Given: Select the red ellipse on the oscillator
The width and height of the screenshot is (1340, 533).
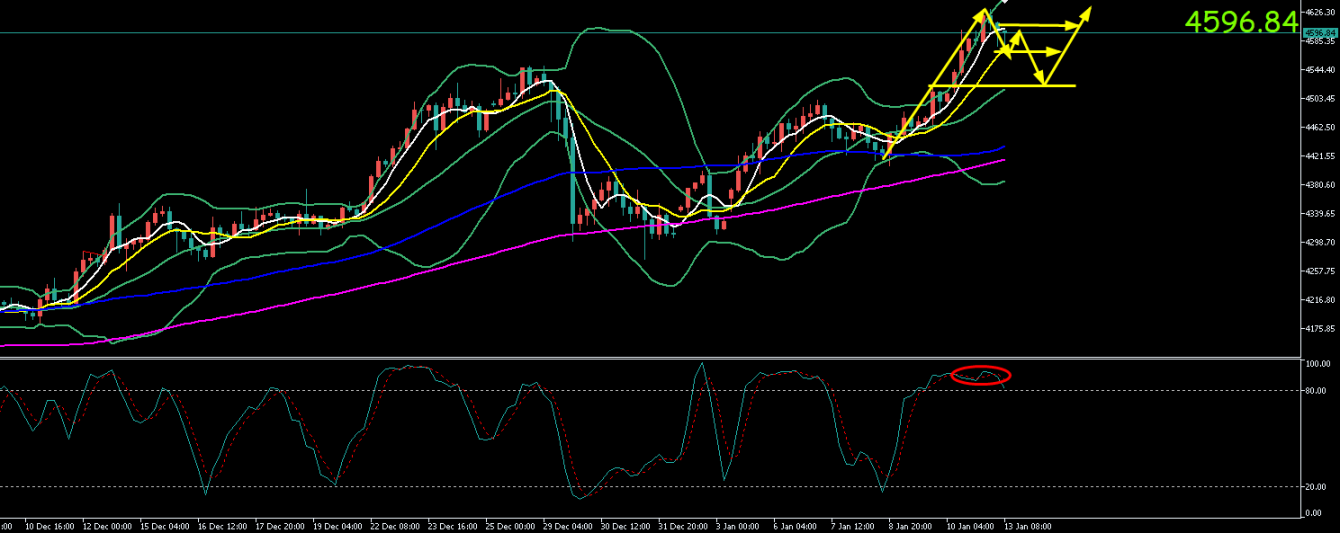Looking at the screenshot, I should click(981, 376).
